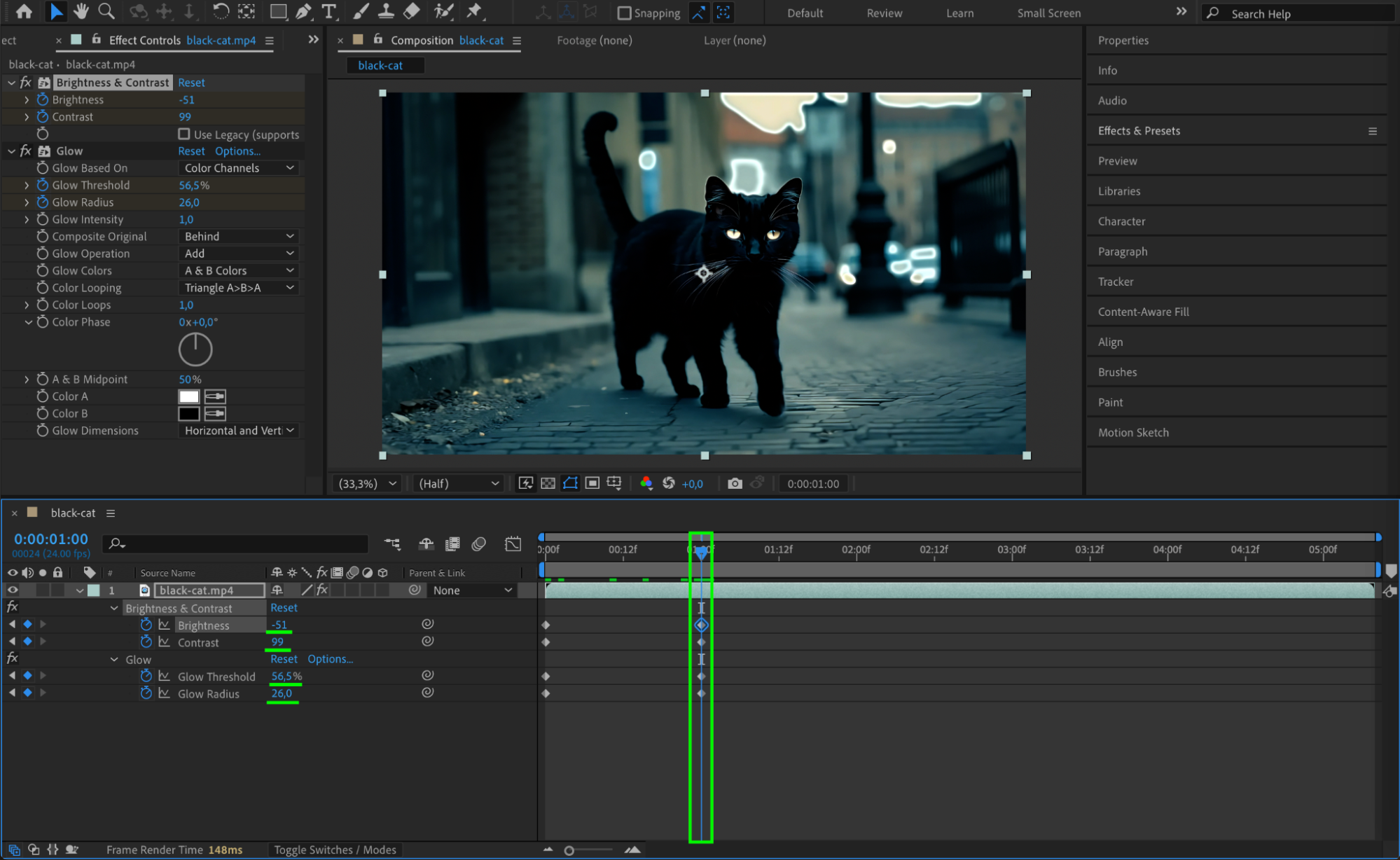Viewport: 1400px width, 860px height.
Task: Open the Effects & Presets panel
Action: coord(1139,131)
